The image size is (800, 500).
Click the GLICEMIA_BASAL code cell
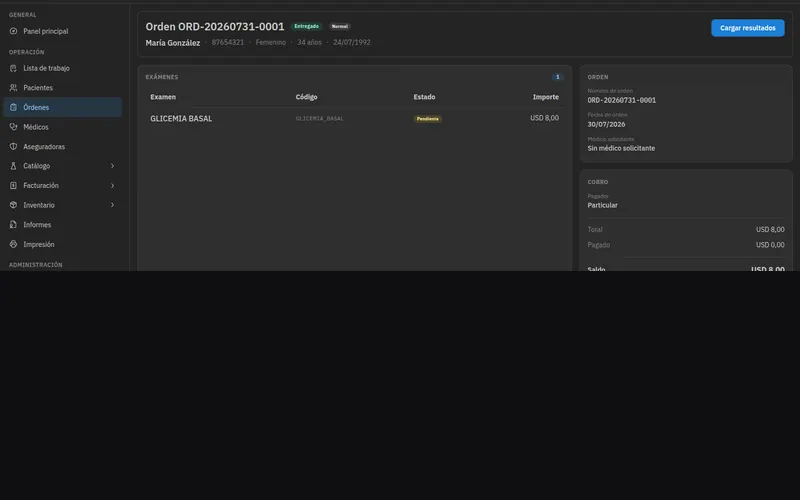point(319,118)
